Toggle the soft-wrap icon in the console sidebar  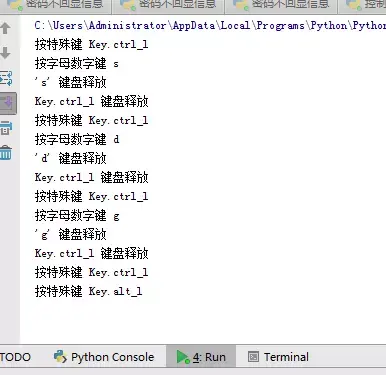coord(6,78)
